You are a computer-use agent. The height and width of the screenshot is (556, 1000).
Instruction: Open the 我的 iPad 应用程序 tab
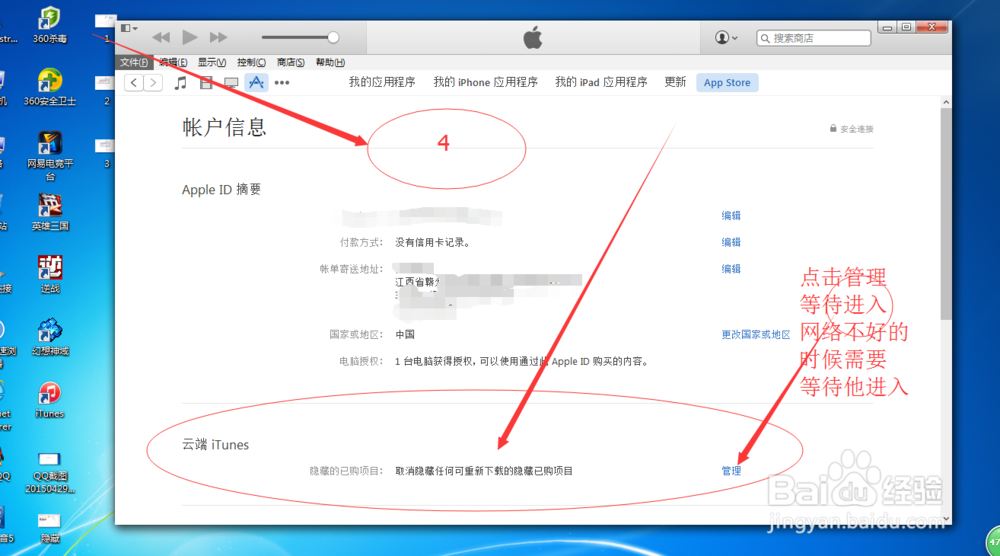point(601,82)
